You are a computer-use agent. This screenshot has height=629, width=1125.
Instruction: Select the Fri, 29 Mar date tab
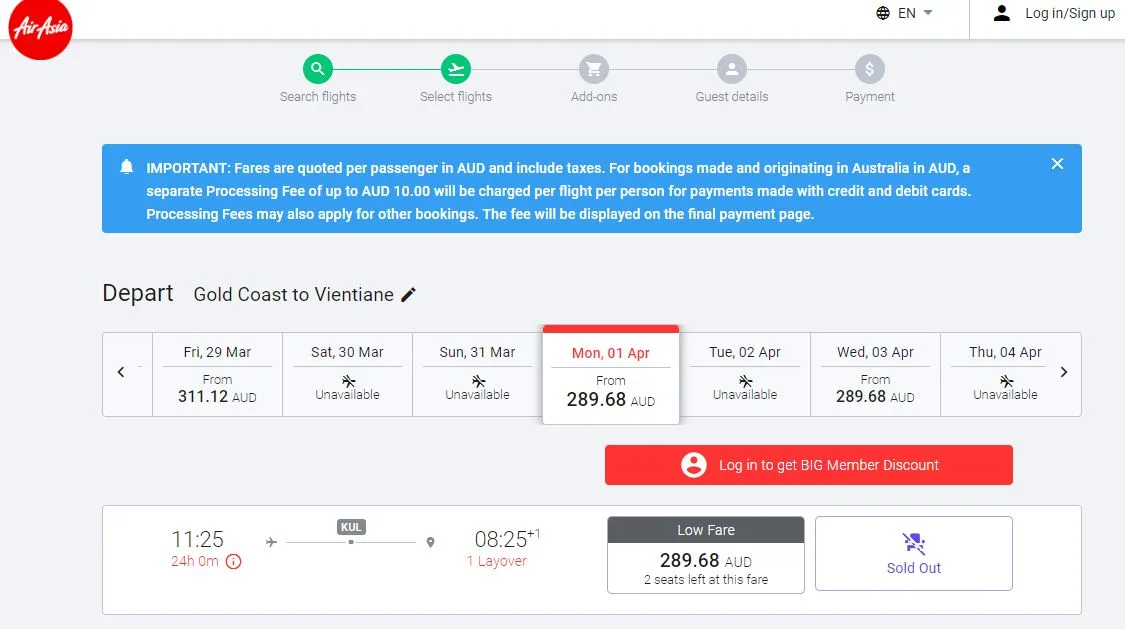click(217, 374)
